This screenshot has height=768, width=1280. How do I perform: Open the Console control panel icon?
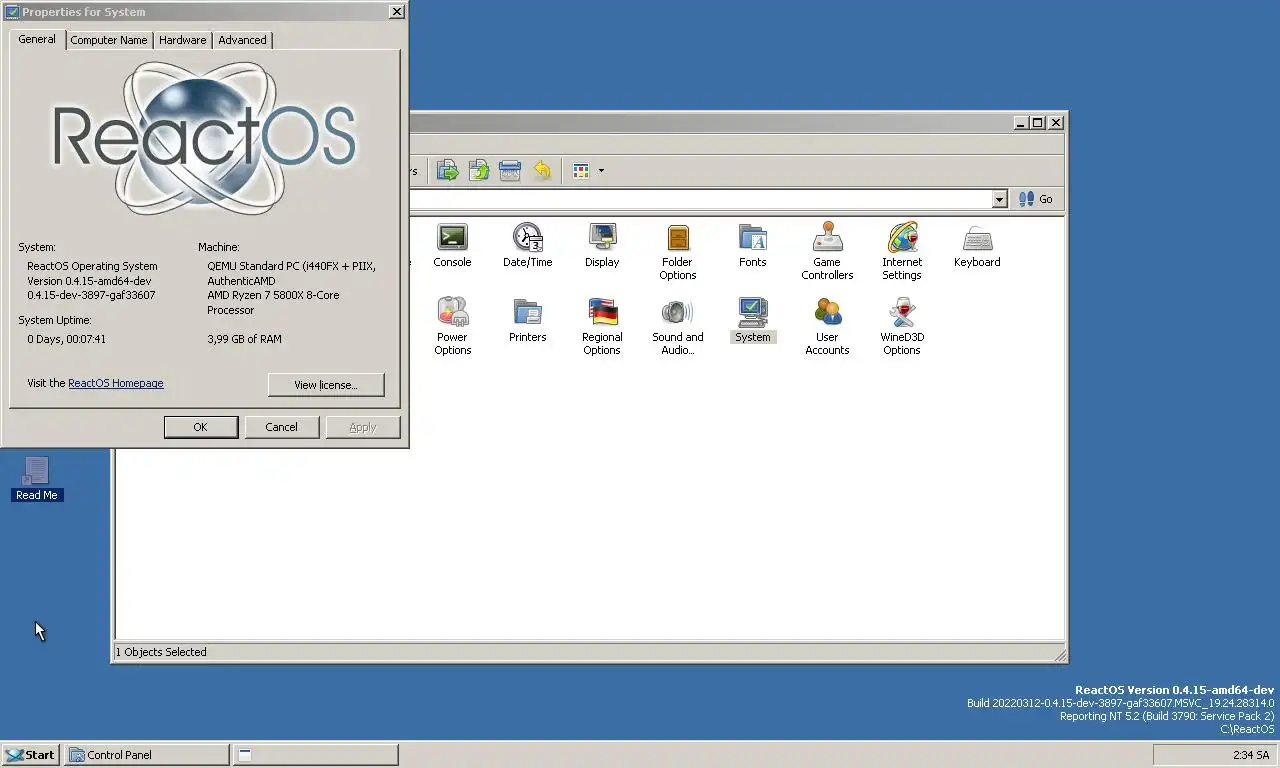click(452, 245)
